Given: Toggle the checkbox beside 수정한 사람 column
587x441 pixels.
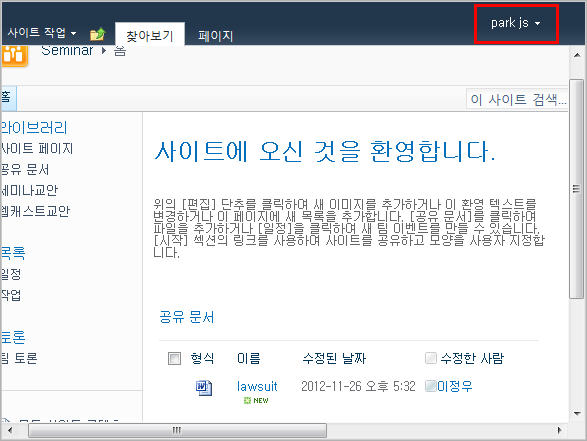Looking at the screenshot, I should (x=431, y=358).
